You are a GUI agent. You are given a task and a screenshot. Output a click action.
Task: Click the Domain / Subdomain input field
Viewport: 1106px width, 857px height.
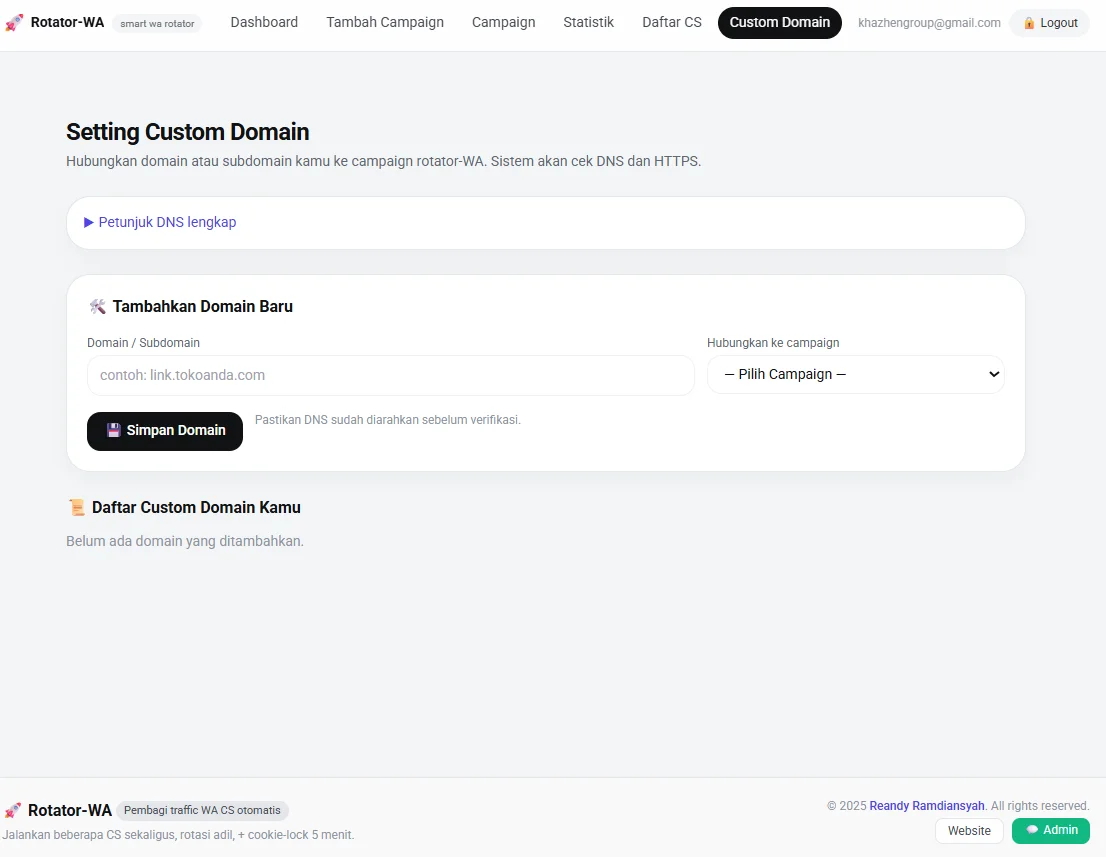390,374
